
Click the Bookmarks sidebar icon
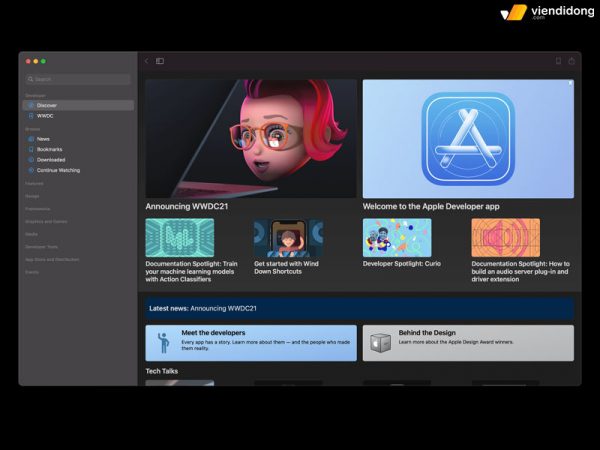tap(31, 149)
